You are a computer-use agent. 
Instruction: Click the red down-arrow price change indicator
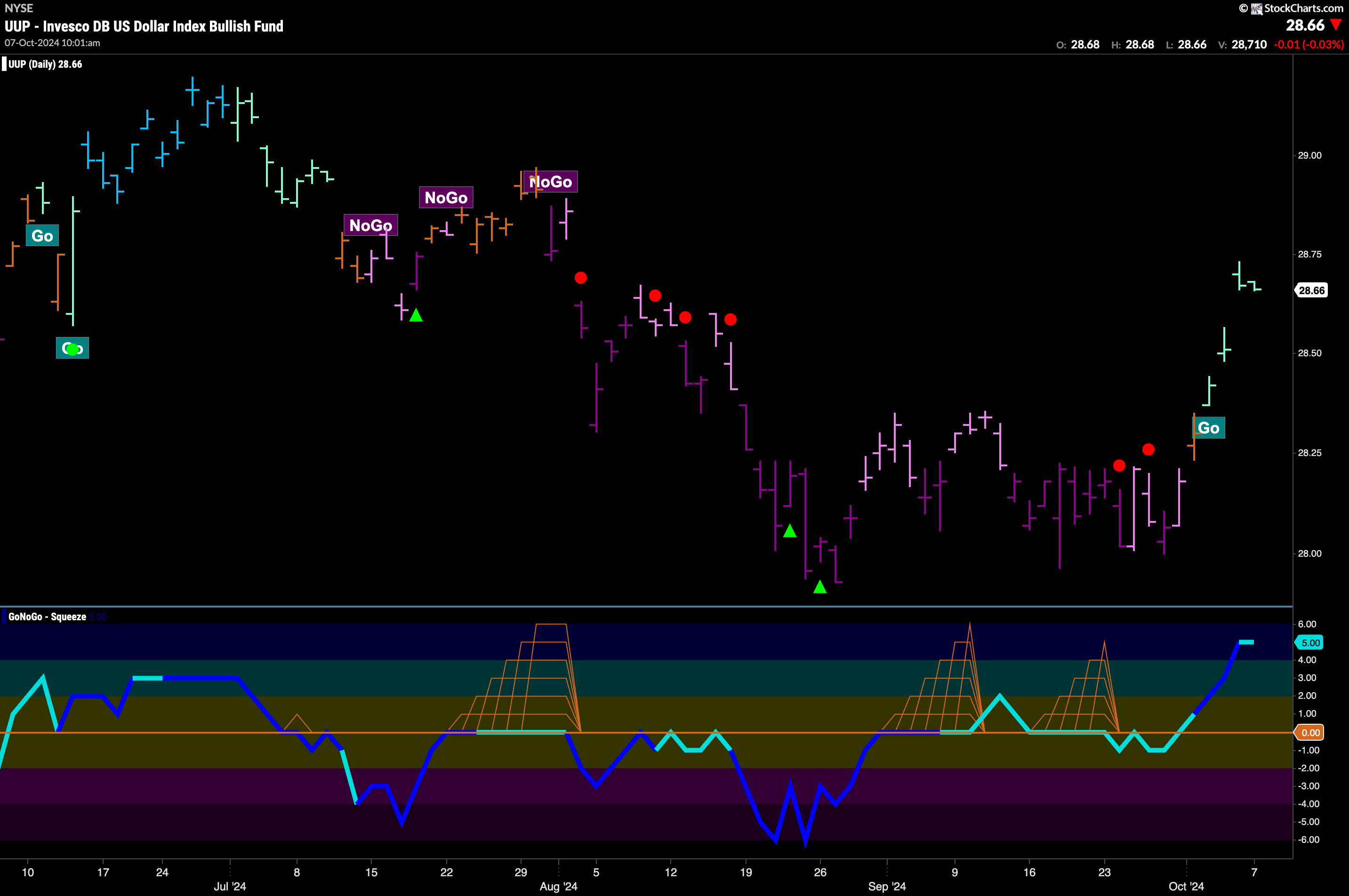pyautogui.click(x=1335, y=25)
